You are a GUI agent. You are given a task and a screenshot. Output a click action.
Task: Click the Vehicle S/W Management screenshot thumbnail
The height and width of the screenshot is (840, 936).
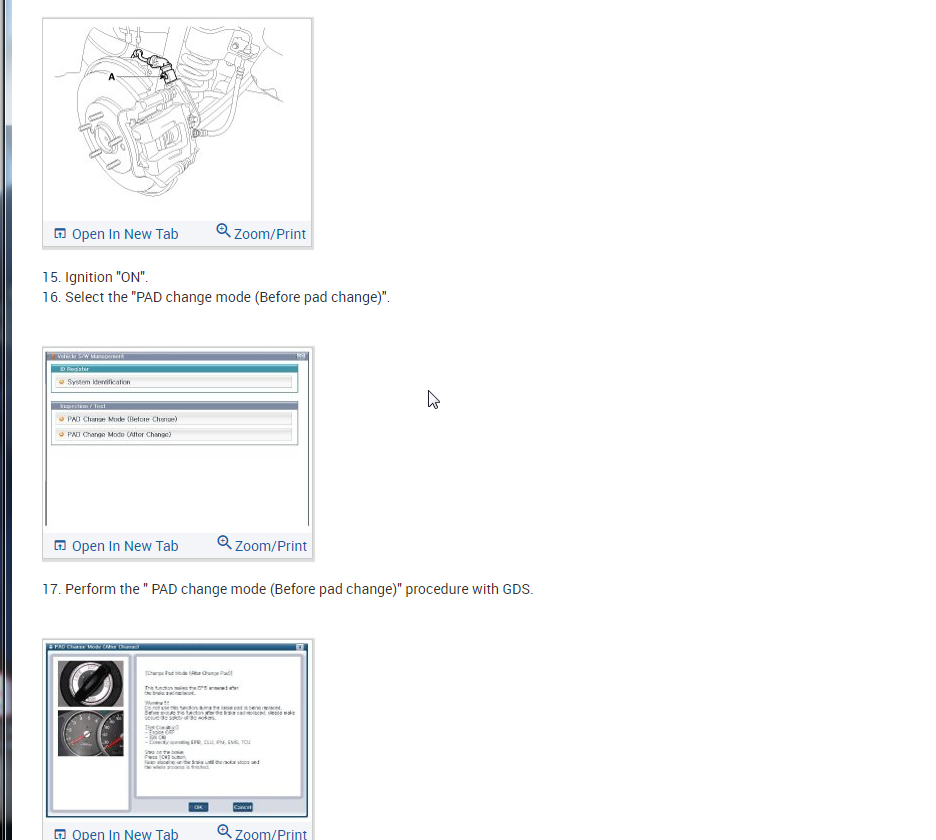point(178,439)
